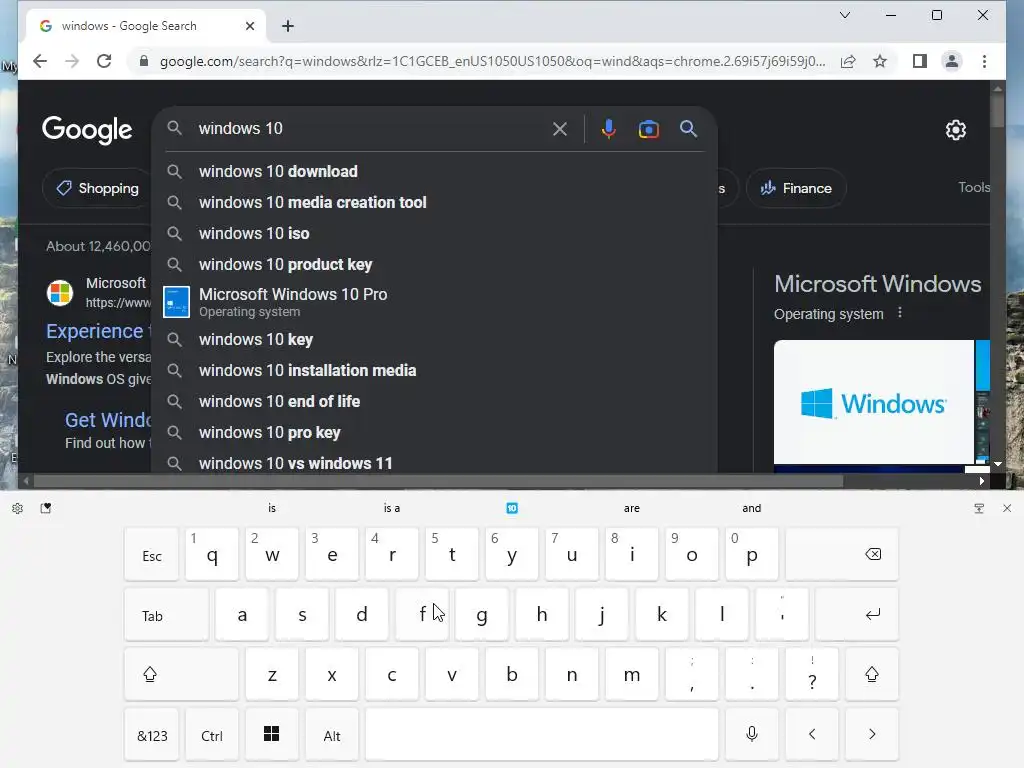Search by image camera icon
Viewport: 1024px width, 768px height.
(x=648, y=129)
